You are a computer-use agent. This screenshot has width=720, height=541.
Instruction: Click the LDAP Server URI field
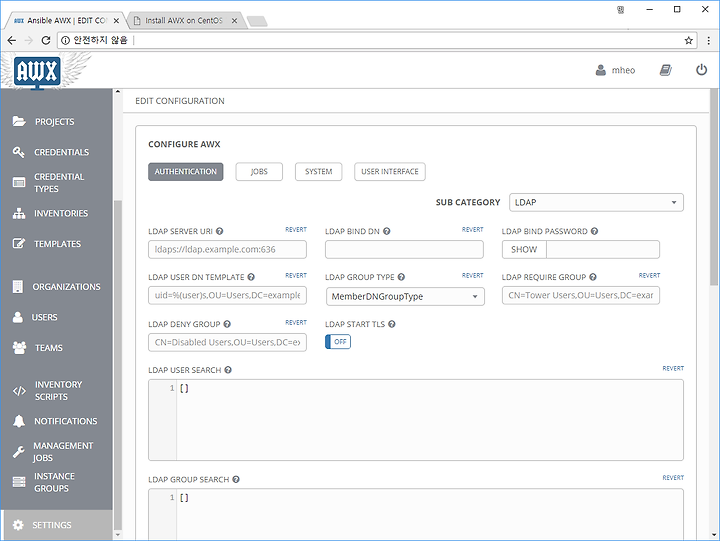point(227,249)
